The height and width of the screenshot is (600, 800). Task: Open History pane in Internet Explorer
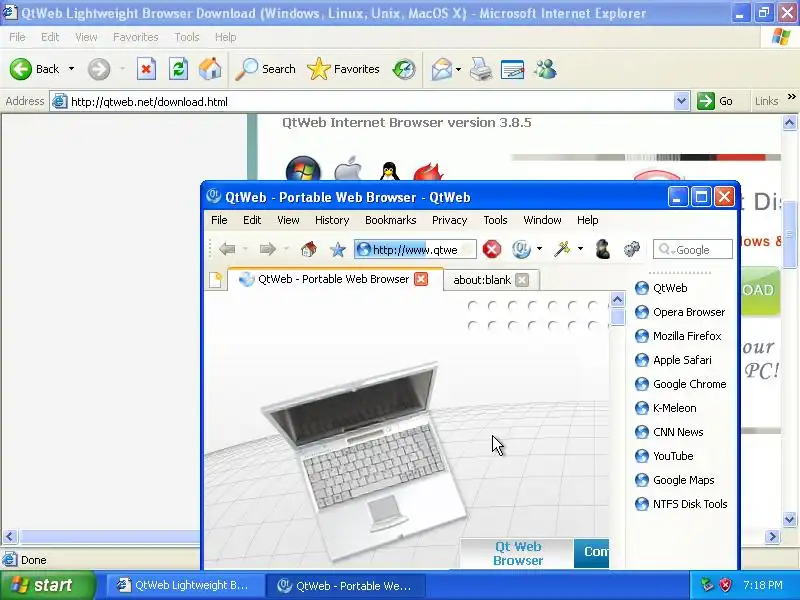pyautogui.click(x=404, y=69)
